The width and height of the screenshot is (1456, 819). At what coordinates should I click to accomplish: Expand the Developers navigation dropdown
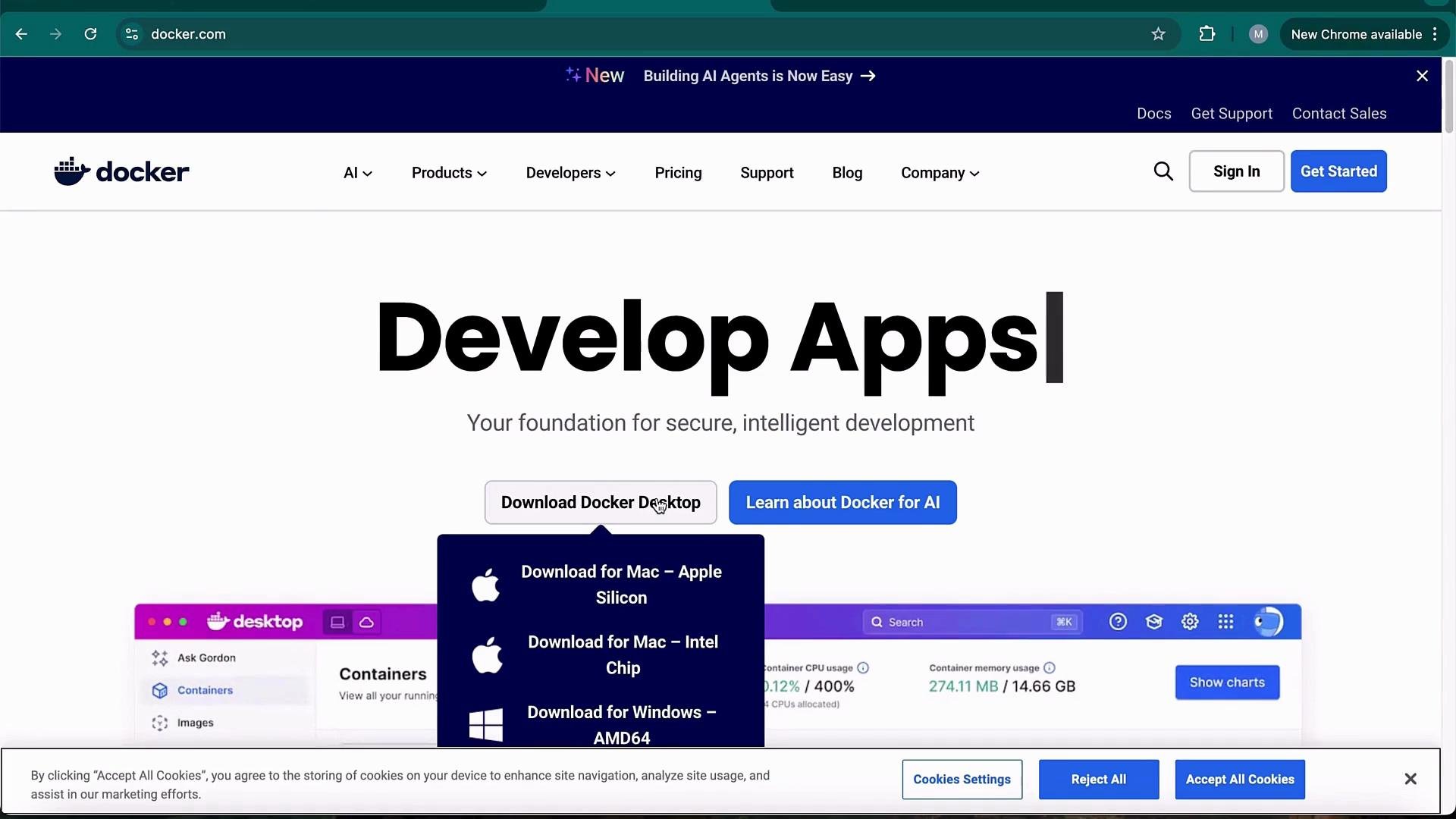[x=571, y=173]
